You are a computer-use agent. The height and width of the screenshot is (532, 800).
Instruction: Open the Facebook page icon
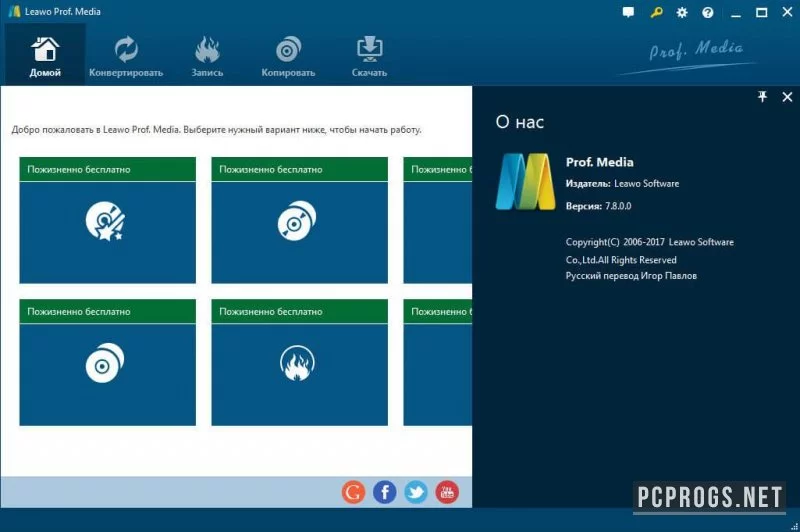click(x=385, y=492)
